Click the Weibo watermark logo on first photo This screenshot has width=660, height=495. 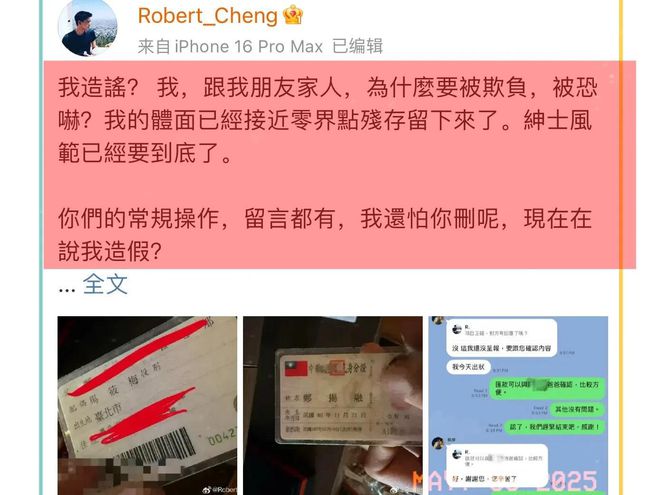207,490
